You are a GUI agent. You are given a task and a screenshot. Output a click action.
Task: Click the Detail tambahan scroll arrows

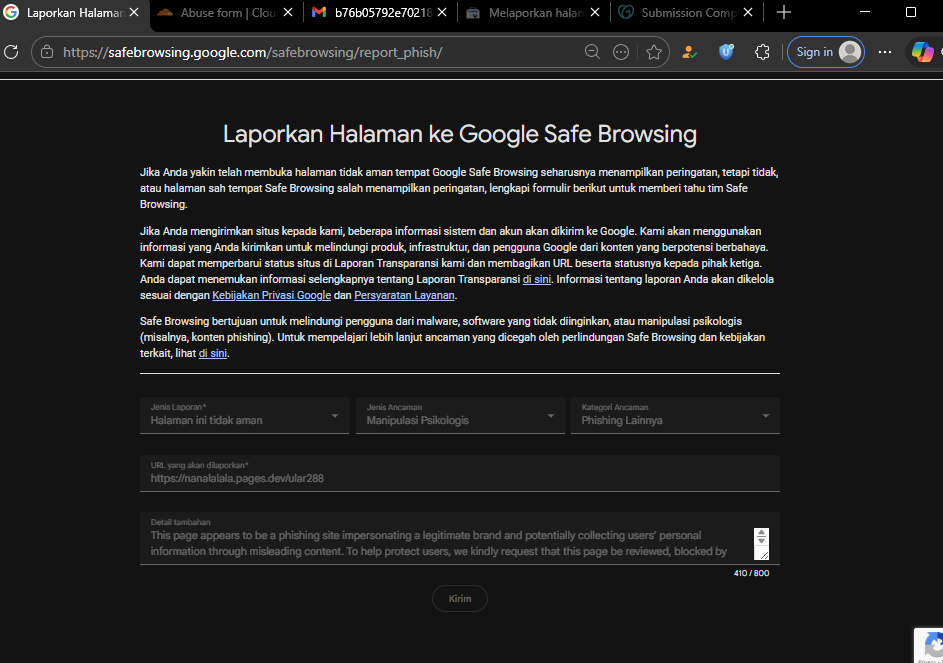761,537
